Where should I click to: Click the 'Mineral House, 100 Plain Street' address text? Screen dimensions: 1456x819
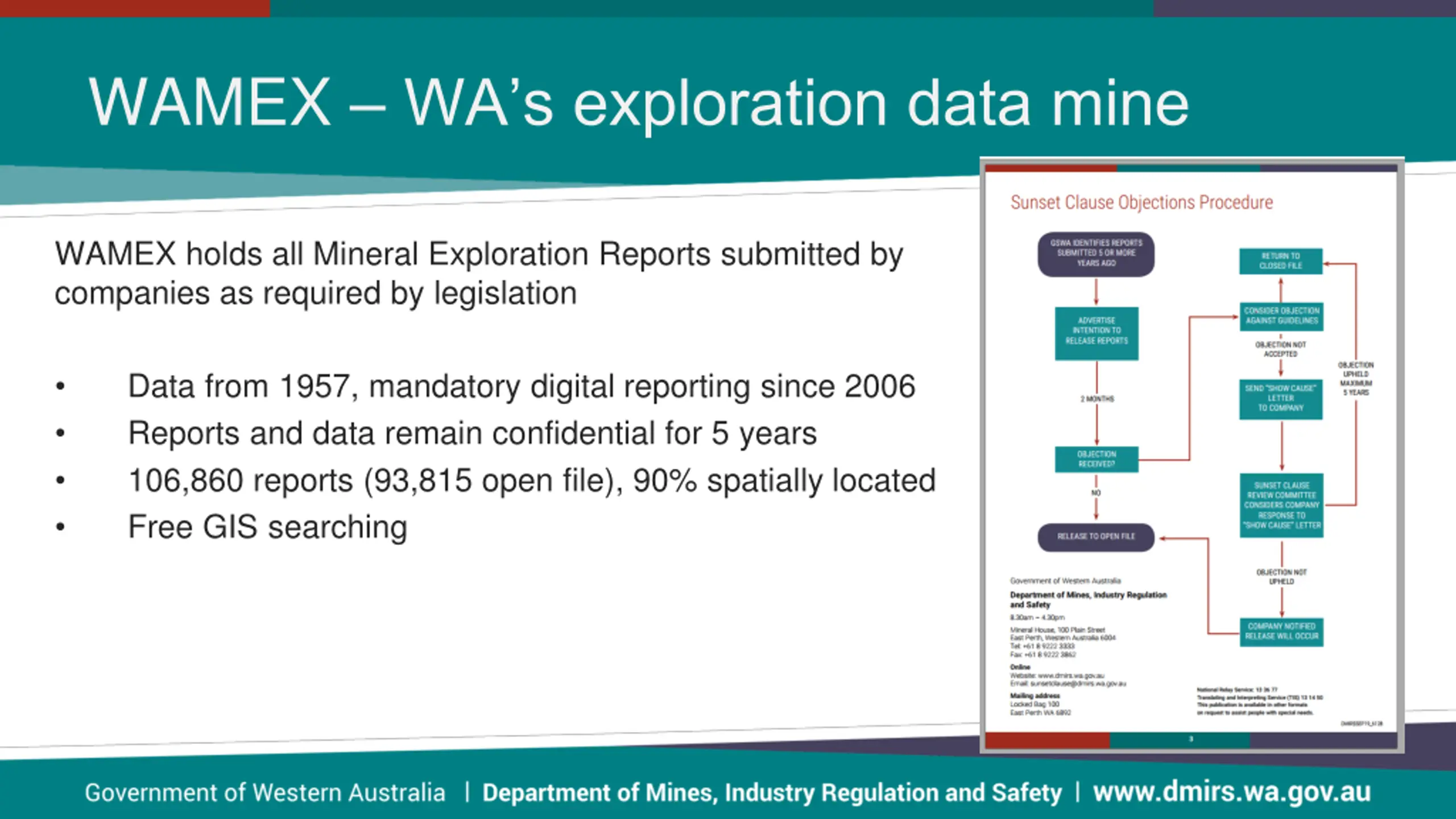pos(1057,630)
